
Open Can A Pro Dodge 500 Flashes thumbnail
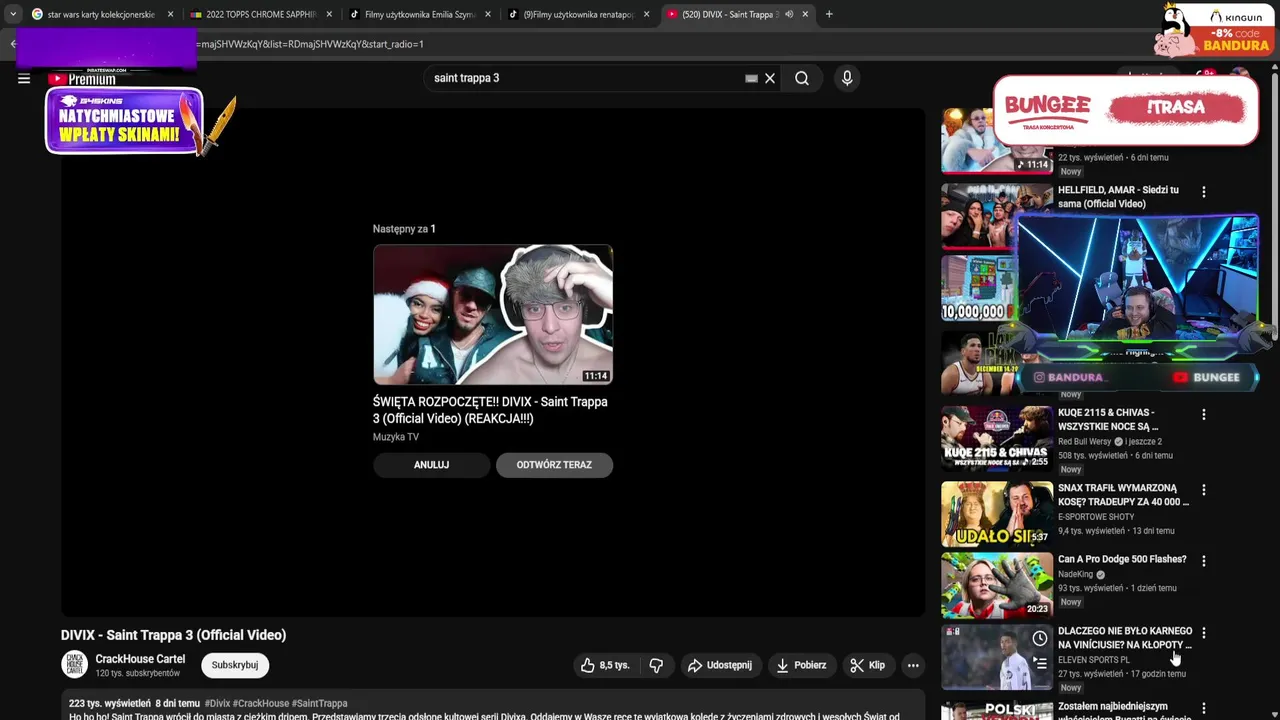tap(997, 585)
